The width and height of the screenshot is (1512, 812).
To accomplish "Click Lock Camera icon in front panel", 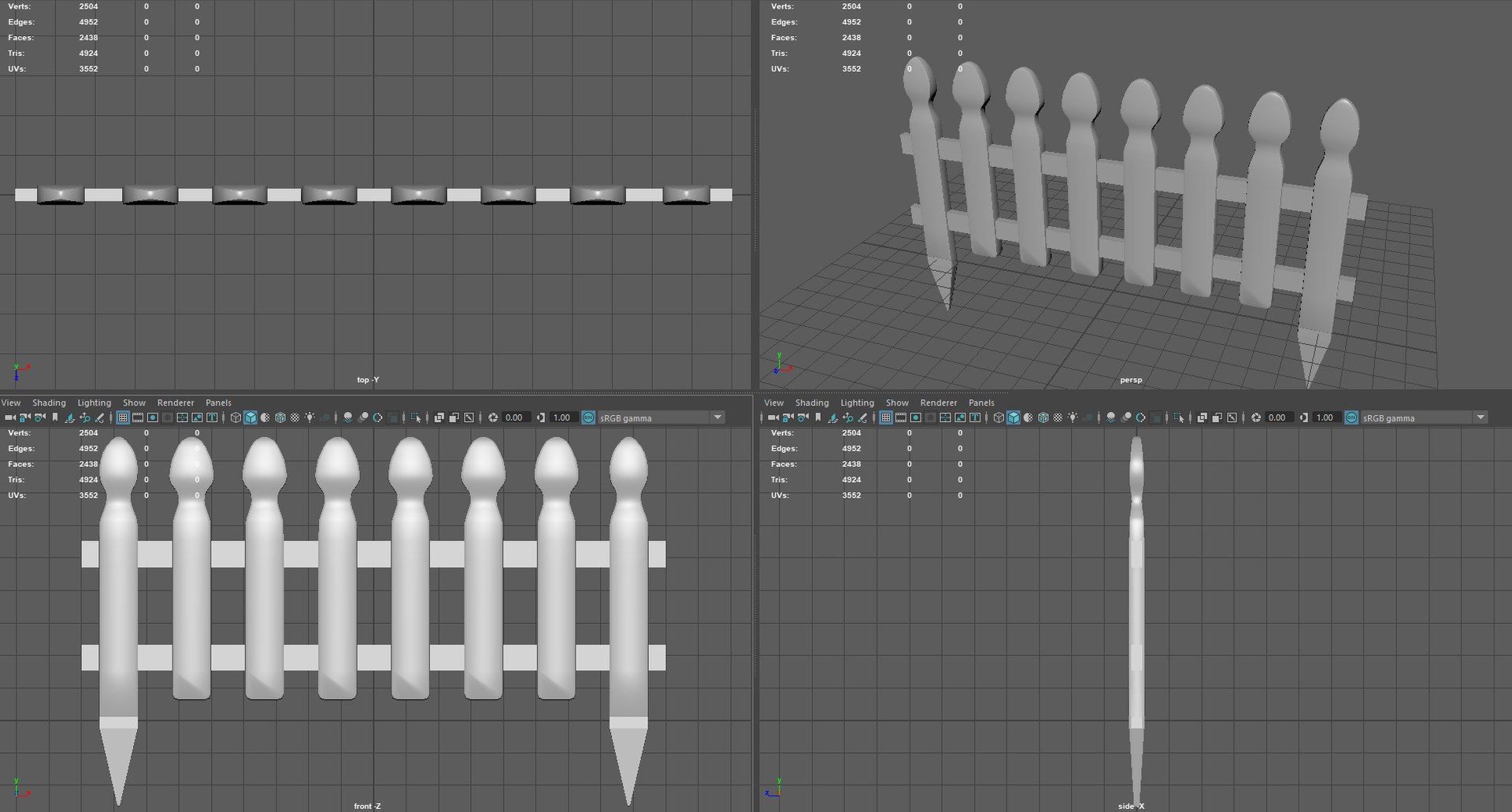I will tap(24, 417).
